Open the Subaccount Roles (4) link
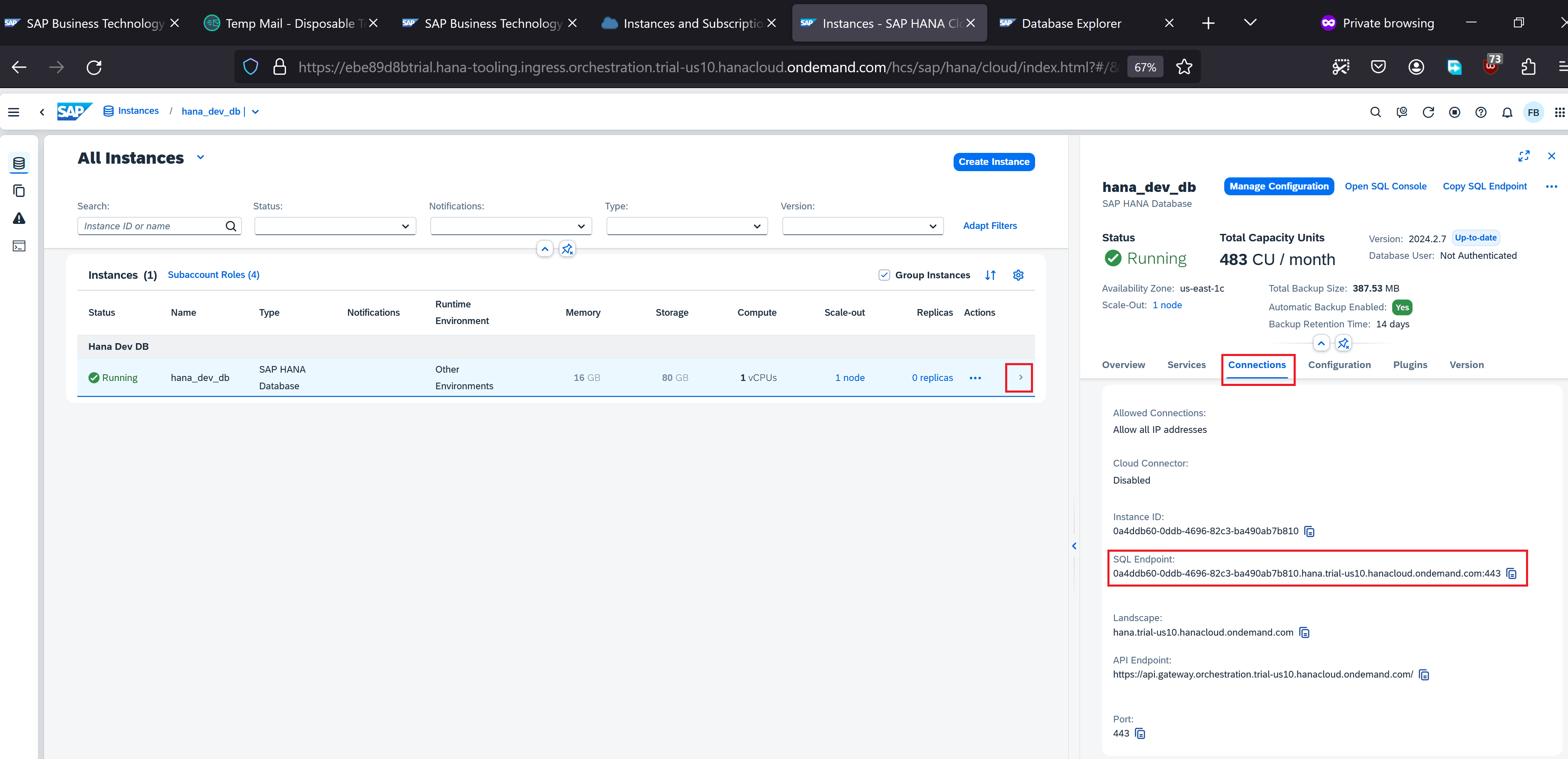Image resolution: width=1568 pixels, height=759 pixels. point(213,275)
